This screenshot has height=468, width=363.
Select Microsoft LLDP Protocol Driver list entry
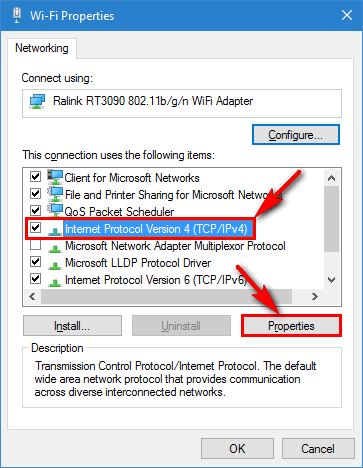[x=138, y=263]
